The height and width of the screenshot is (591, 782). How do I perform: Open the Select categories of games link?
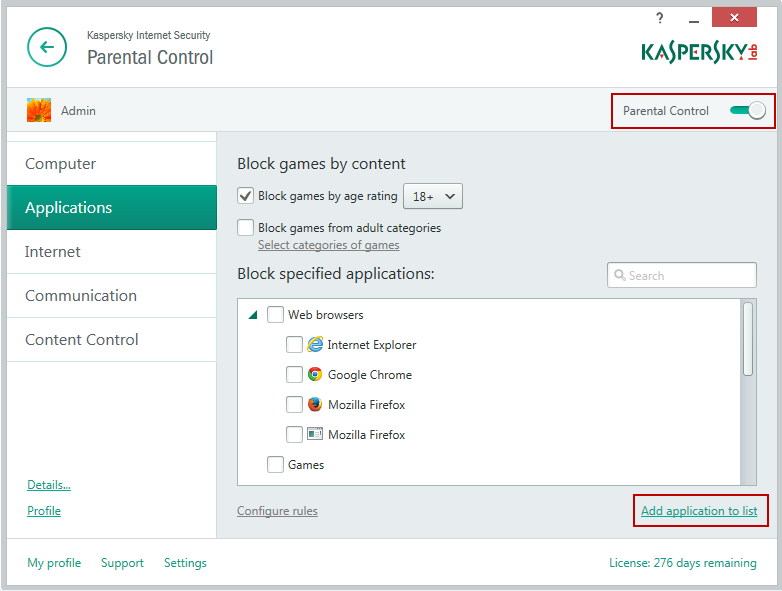coord(329,245)
